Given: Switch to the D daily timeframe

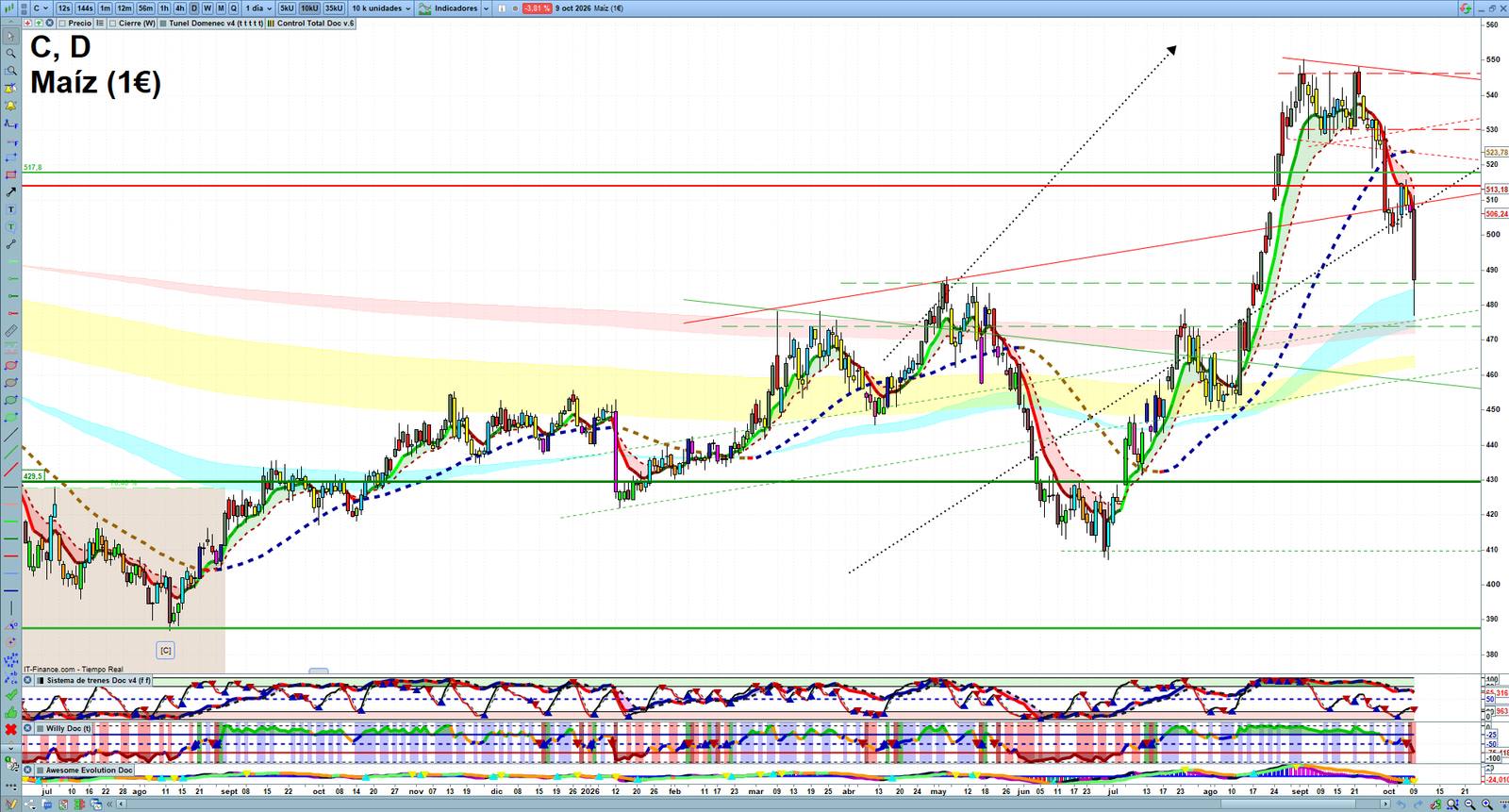Looking at the screenshot, I should [194, 8].
